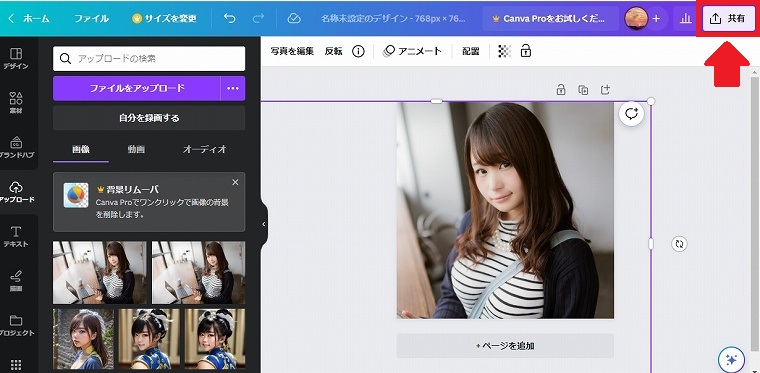The height and width of the screenshot is (373, 760).
Task: Click the 共有 share button
Action: (728, 19)
